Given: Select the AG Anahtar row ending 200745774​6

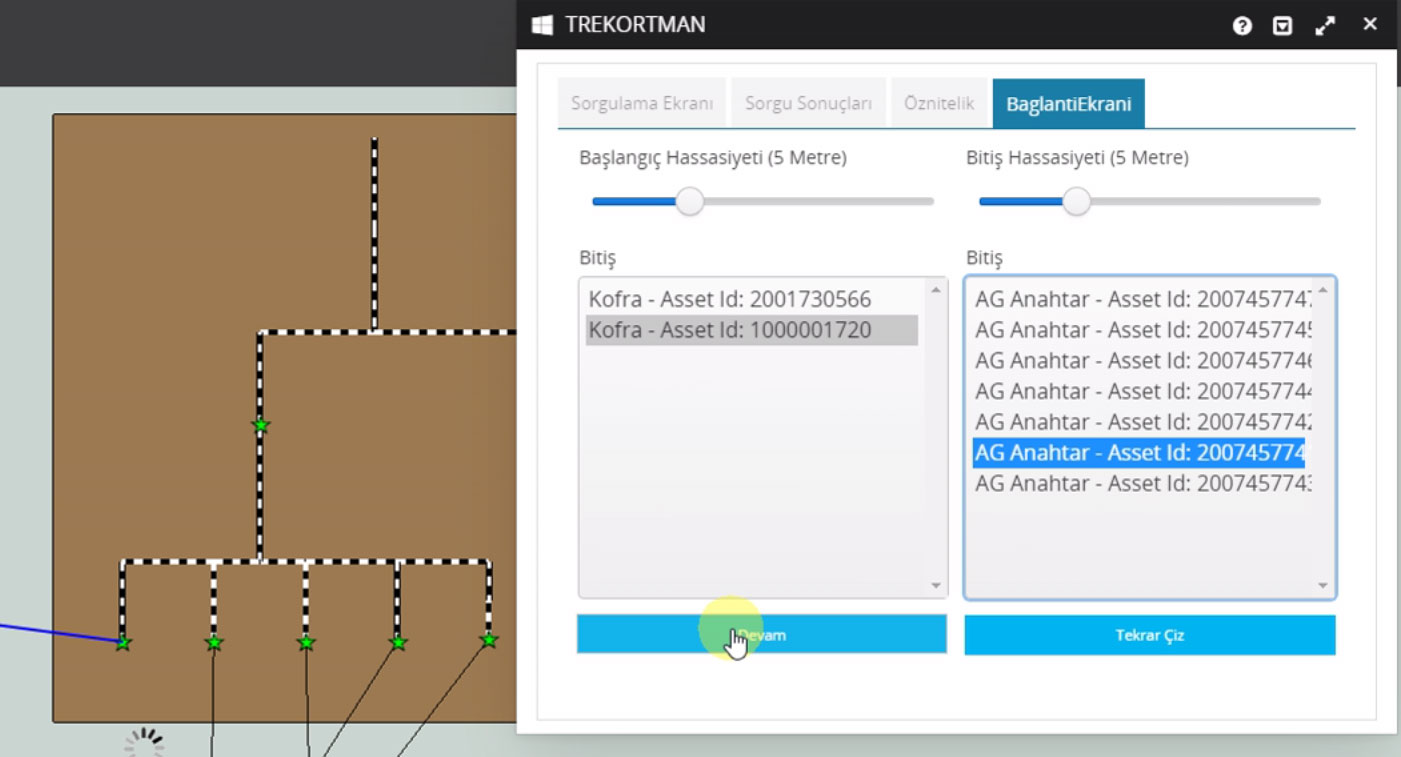Looking at the screenshot, I should pyautogui.click(x=1139, y=360).
